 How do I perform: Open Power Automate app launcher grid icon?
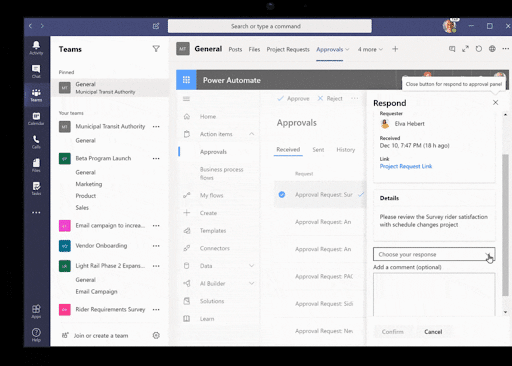coord(186,80)
